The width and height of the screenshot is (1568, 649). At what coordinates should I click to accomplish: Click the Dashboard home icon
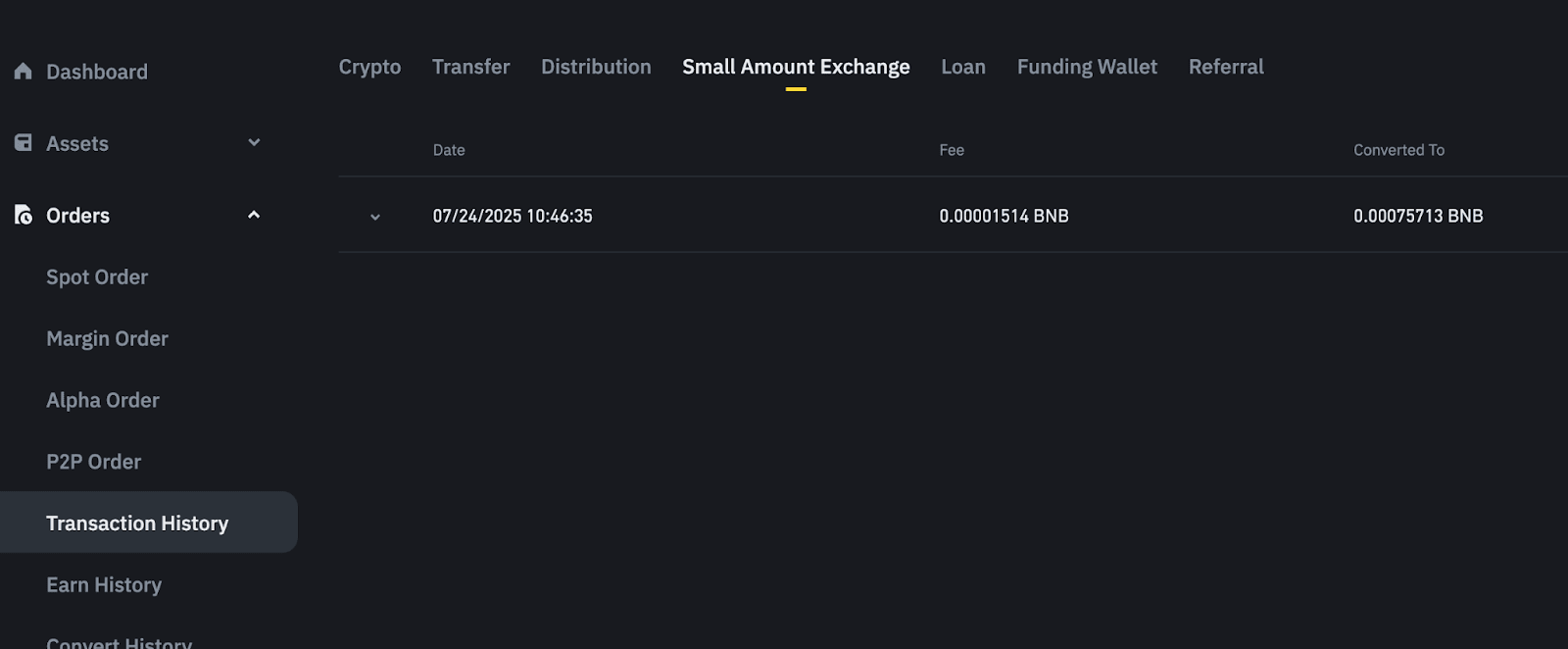(24, 72)
